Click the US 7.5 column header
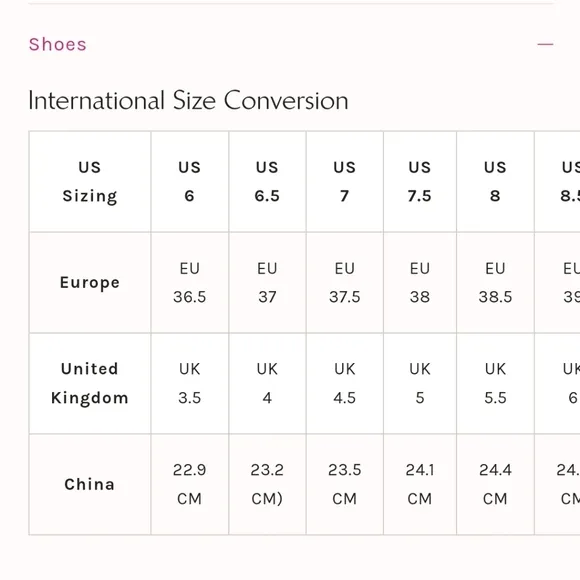Image resolution: width=580 pixels, height=580 pixels. (x=420, y=181)
